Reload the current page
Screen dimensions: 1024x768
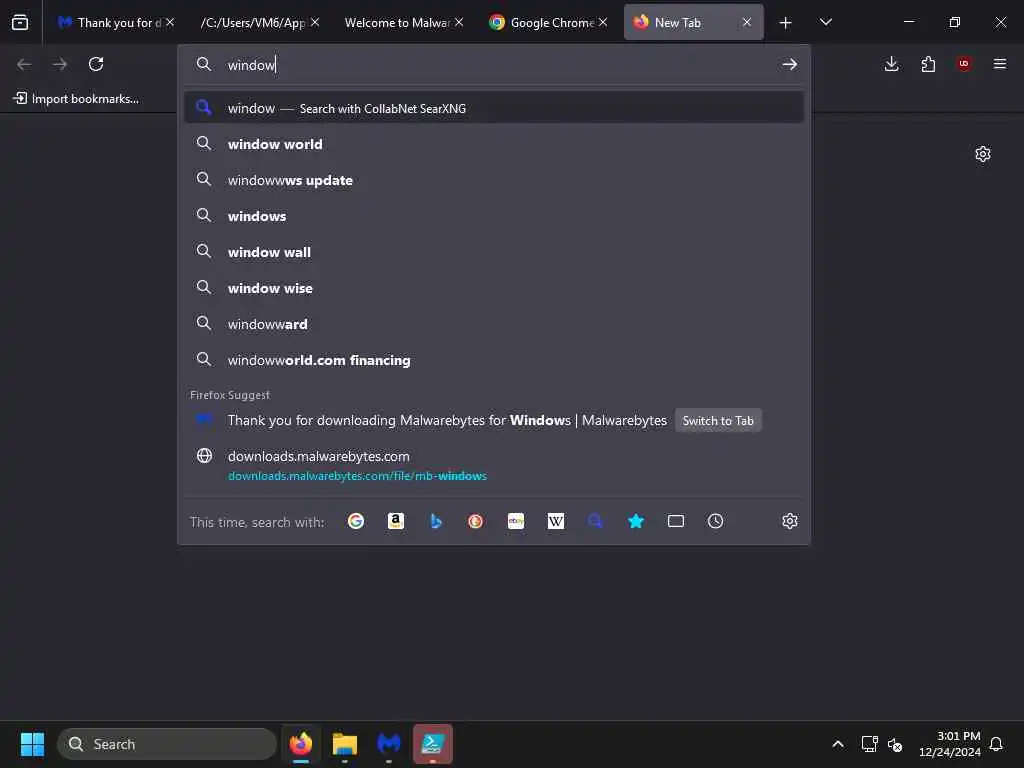pyautogui.click(x=96, y=64)
